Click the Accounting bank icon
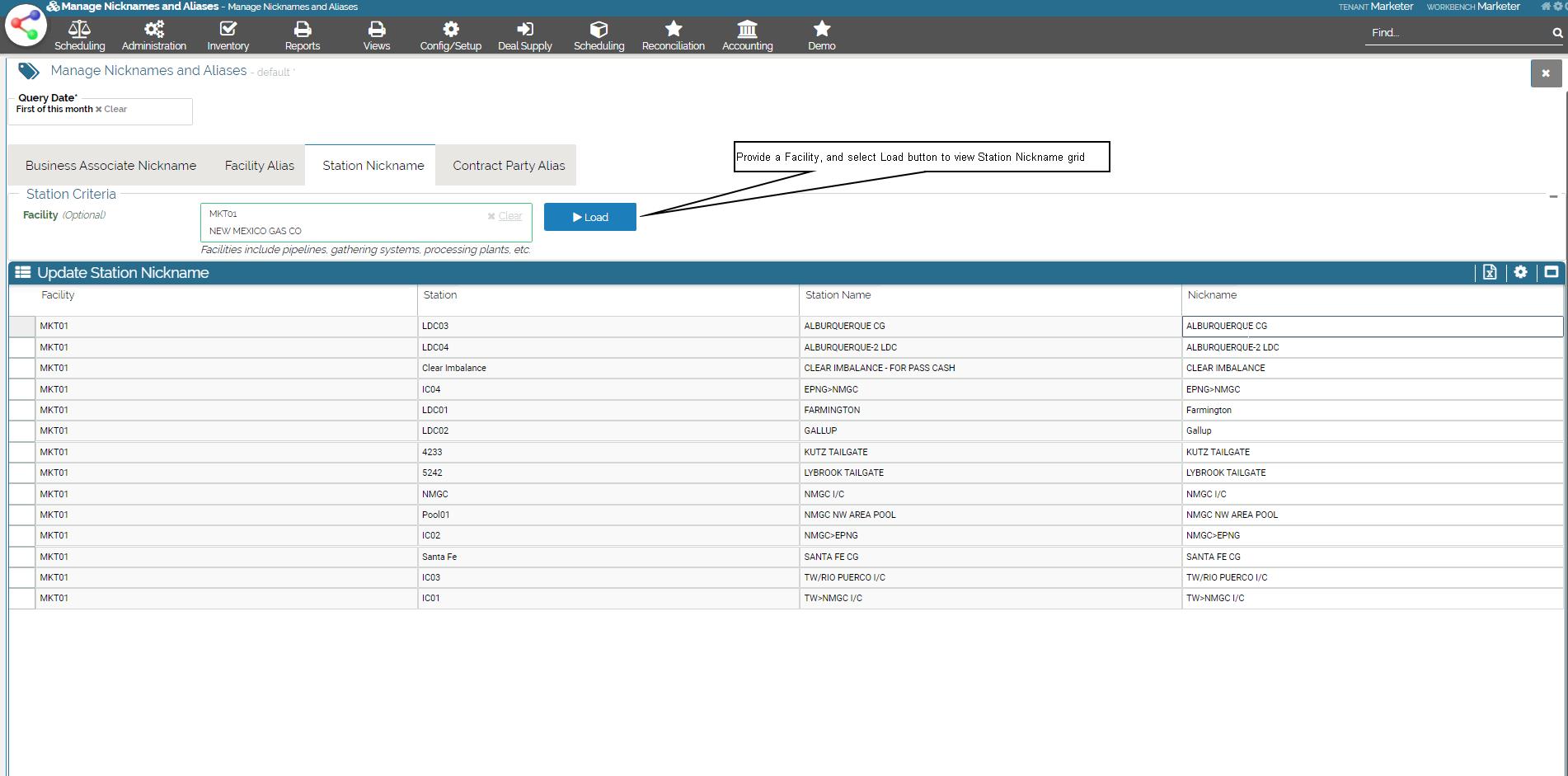1568x776 pixels. tap(747, 31)
